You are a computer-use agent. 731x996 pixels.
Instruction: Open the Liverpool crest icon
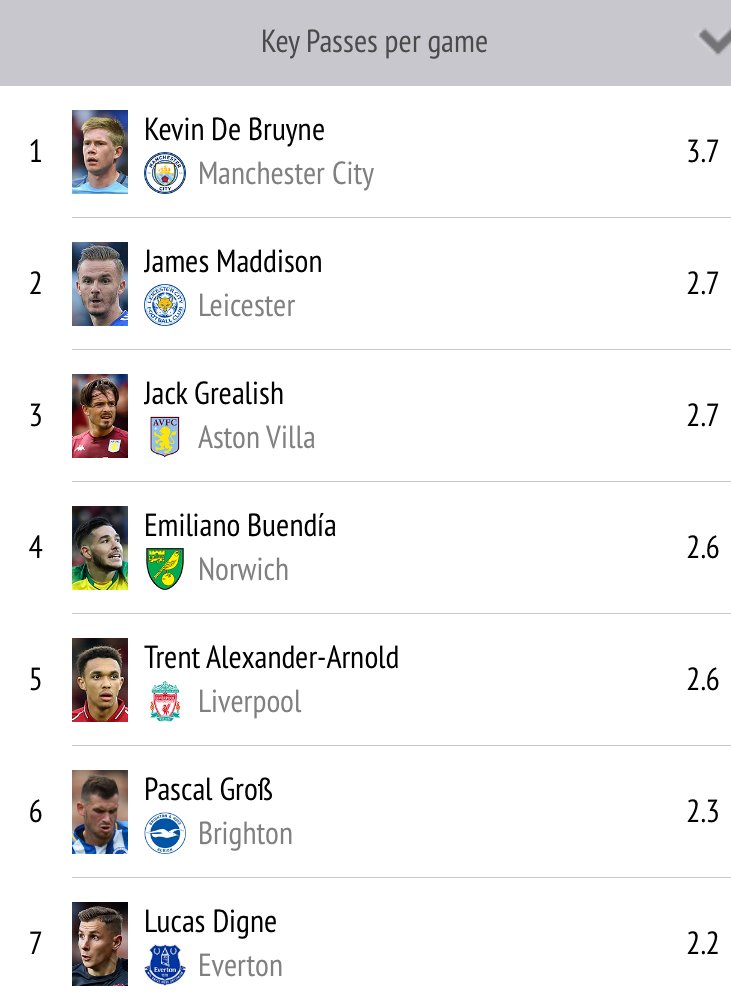[165, 701]
